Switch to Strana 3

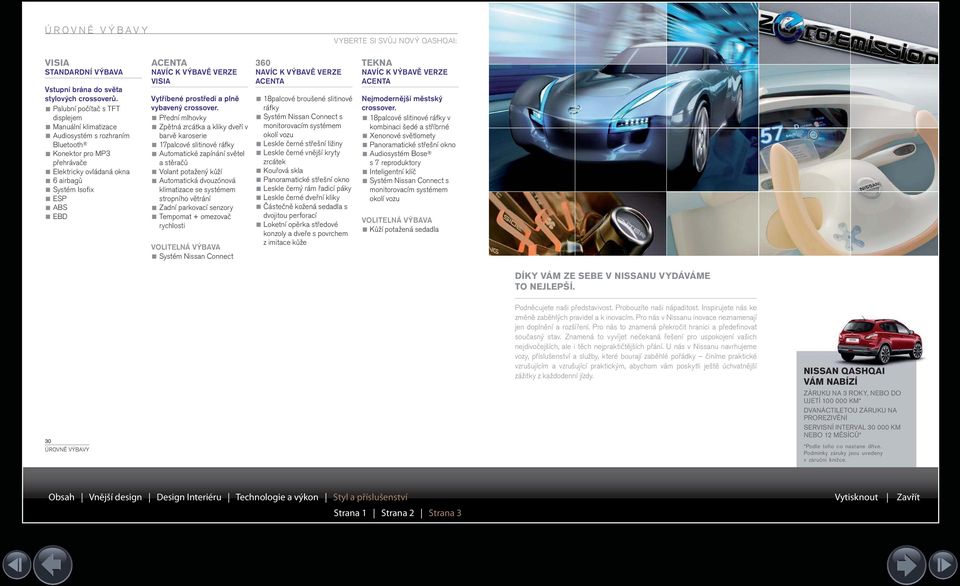[x=445, y=513]
